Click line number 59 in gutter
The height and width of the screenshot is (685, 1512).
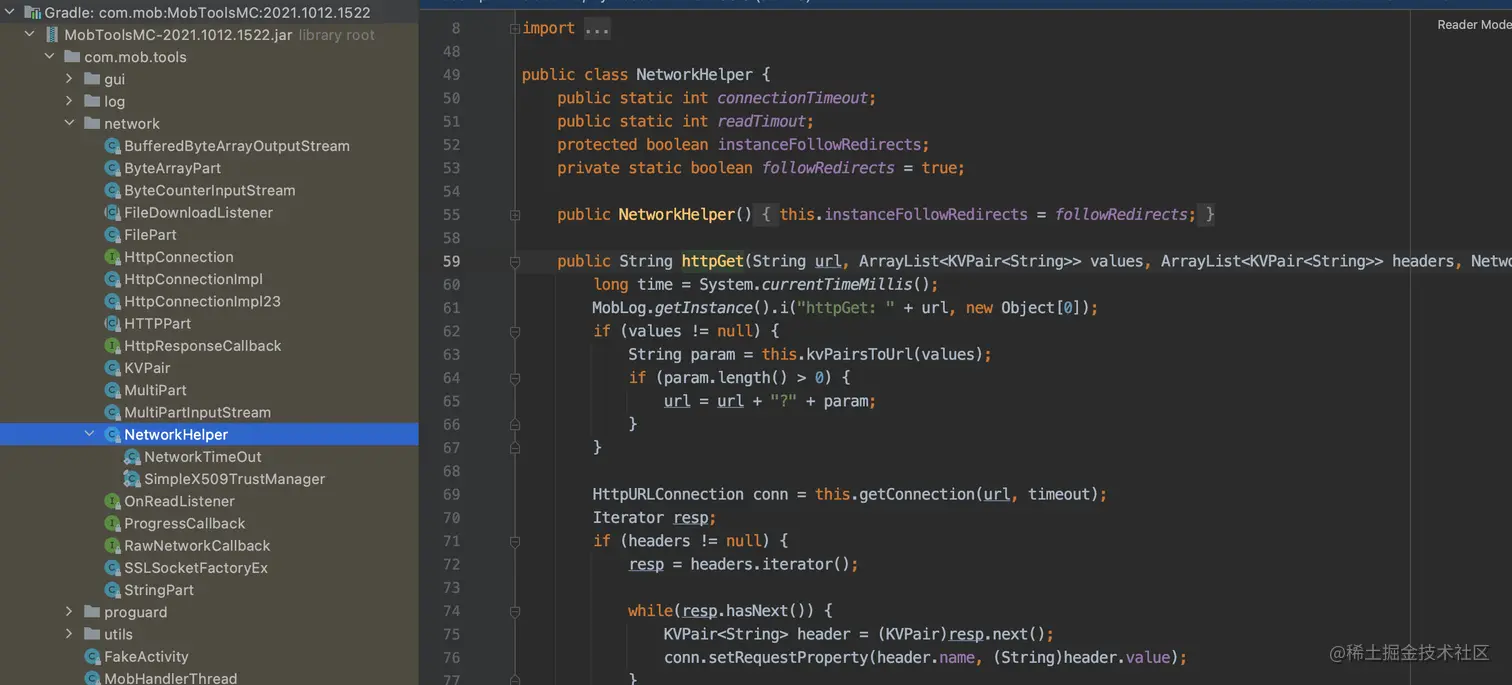click(x=451, y=261)
